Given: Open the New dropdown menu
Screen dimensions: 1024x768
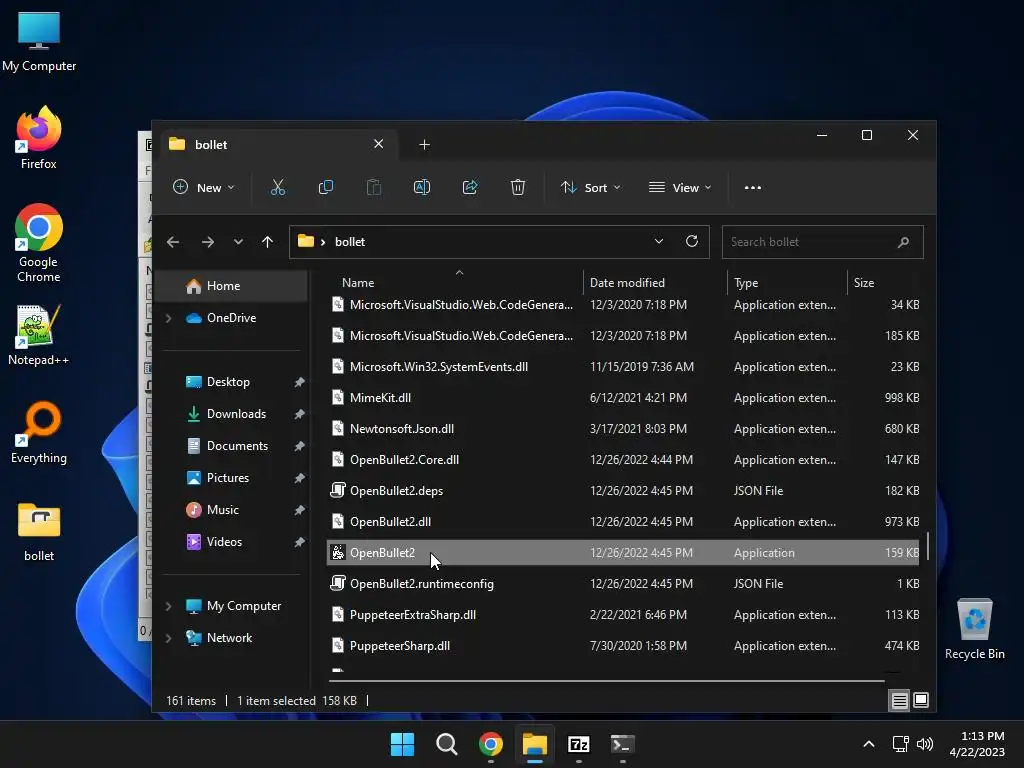Looking at the screenshot, I should pyautogui.click(x=204, y=187).
